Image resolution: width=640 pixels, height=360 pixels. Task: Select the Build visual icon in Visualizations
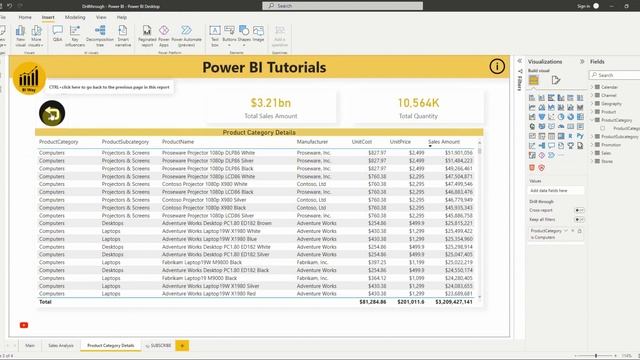click(533, 80)
